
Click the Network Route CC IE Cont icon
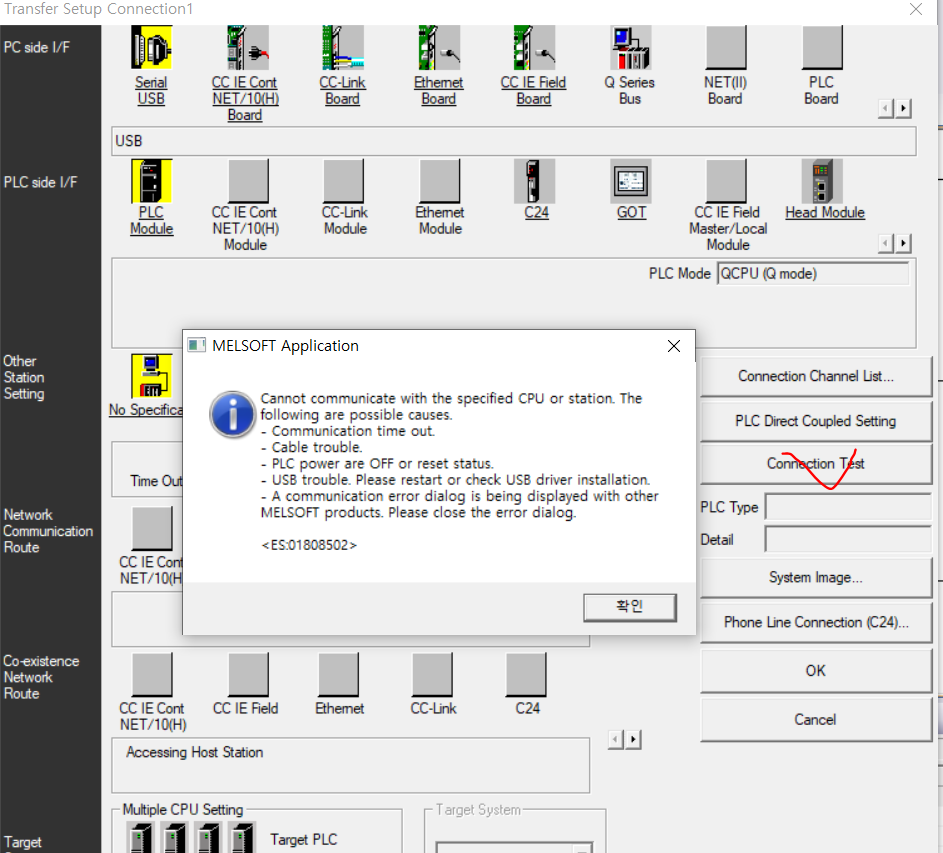click(152, 528)
